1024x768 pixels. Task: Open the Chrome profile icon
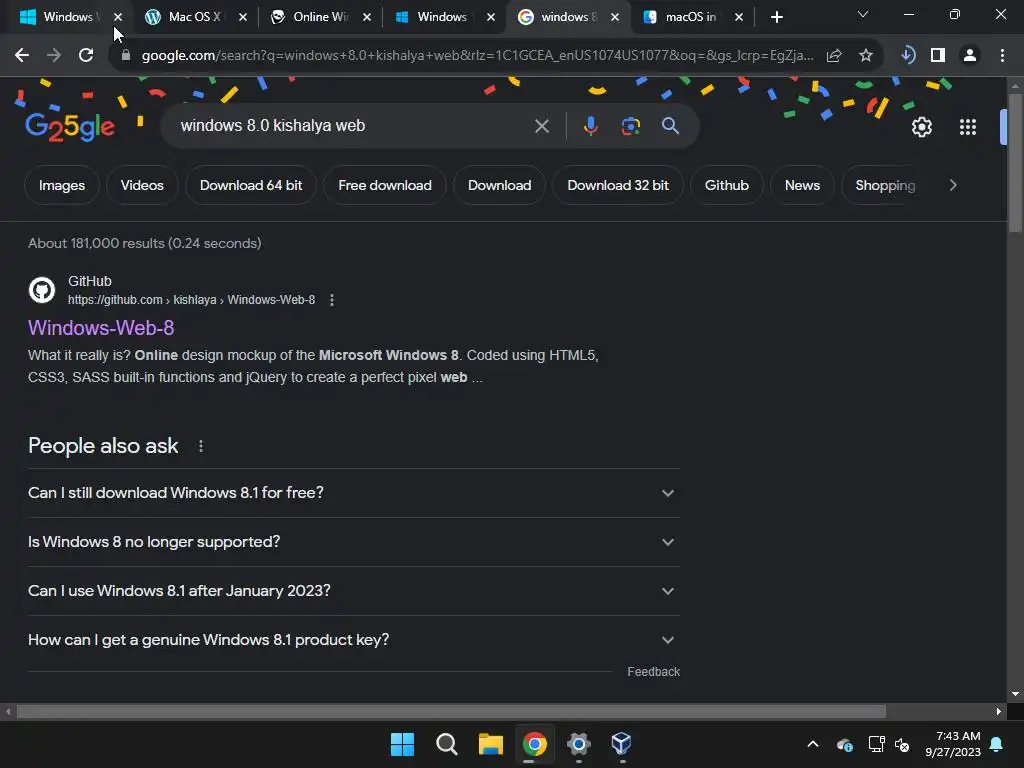[970, 56]
